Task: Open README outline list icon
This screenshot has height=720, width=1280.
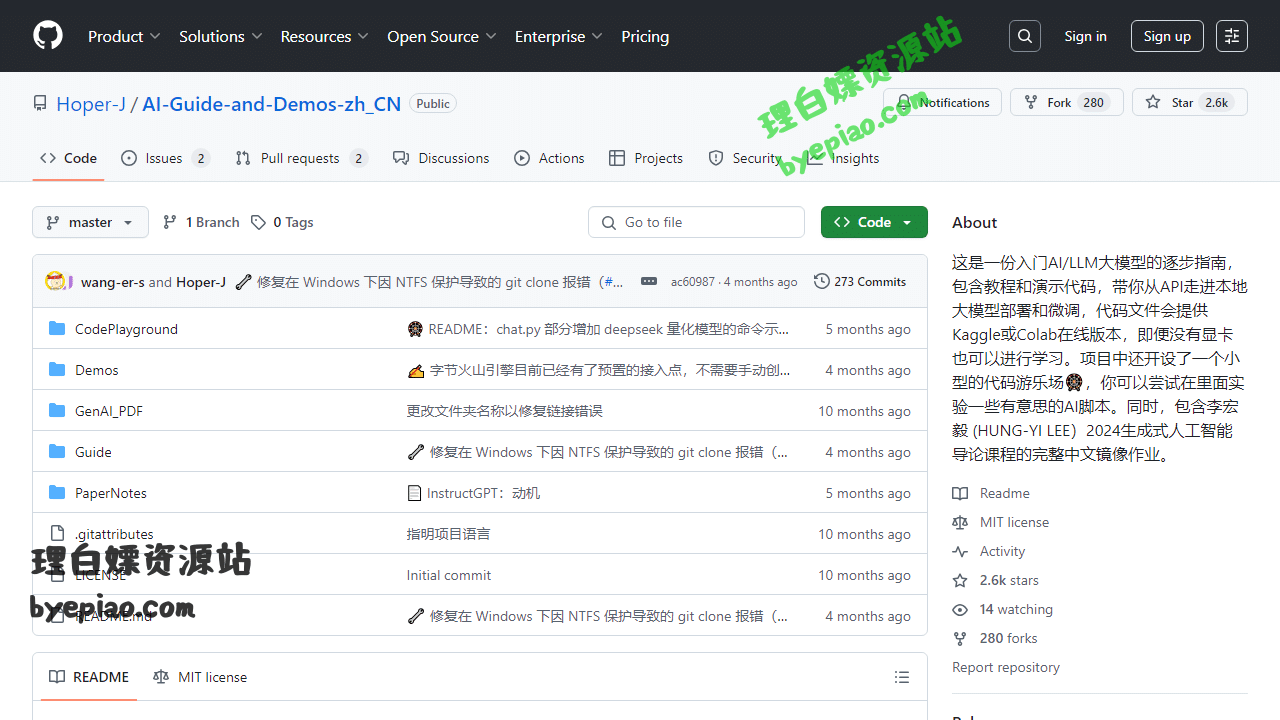Action: point(902,677)
